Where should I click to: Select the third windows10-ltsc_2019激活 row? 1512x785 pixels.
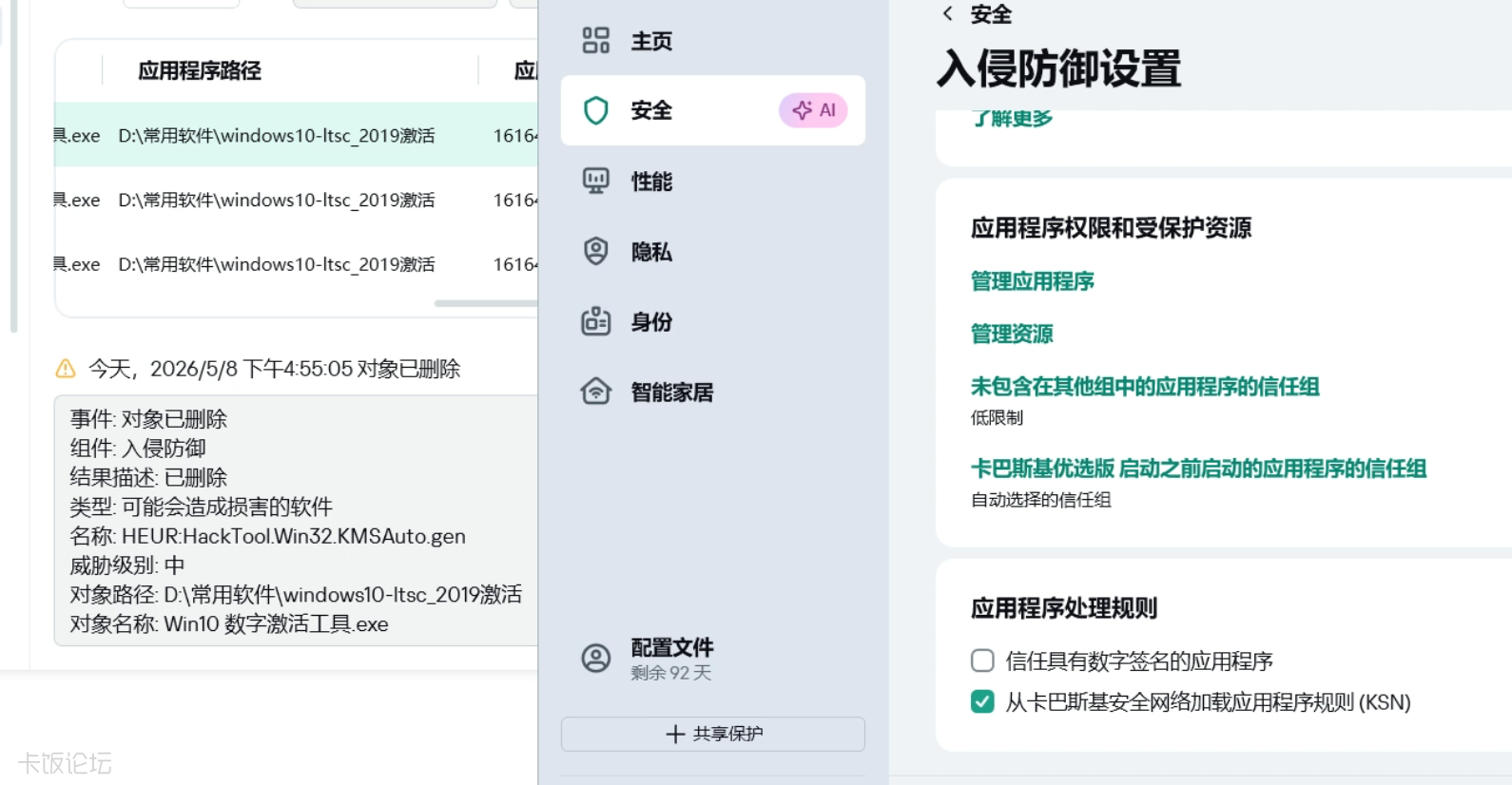(x=296, y=263)
